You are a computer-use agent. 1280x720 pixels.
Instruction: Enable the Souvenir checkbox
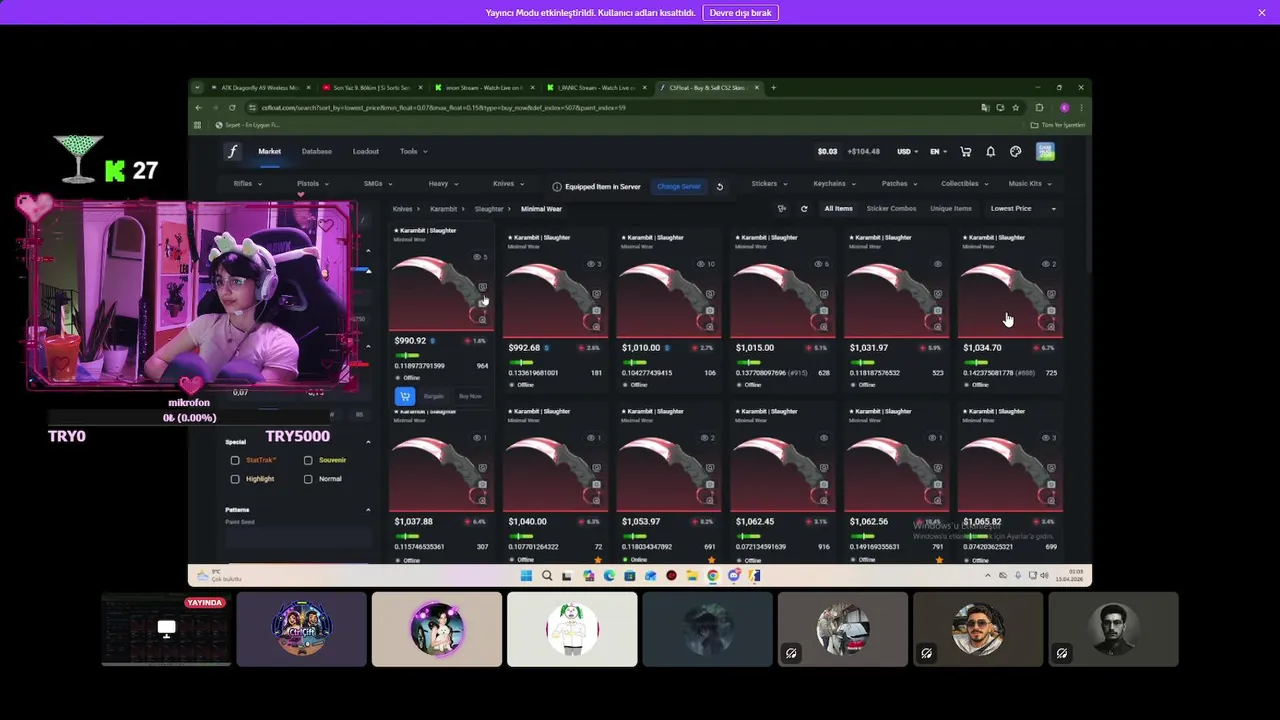pos(308,460)
